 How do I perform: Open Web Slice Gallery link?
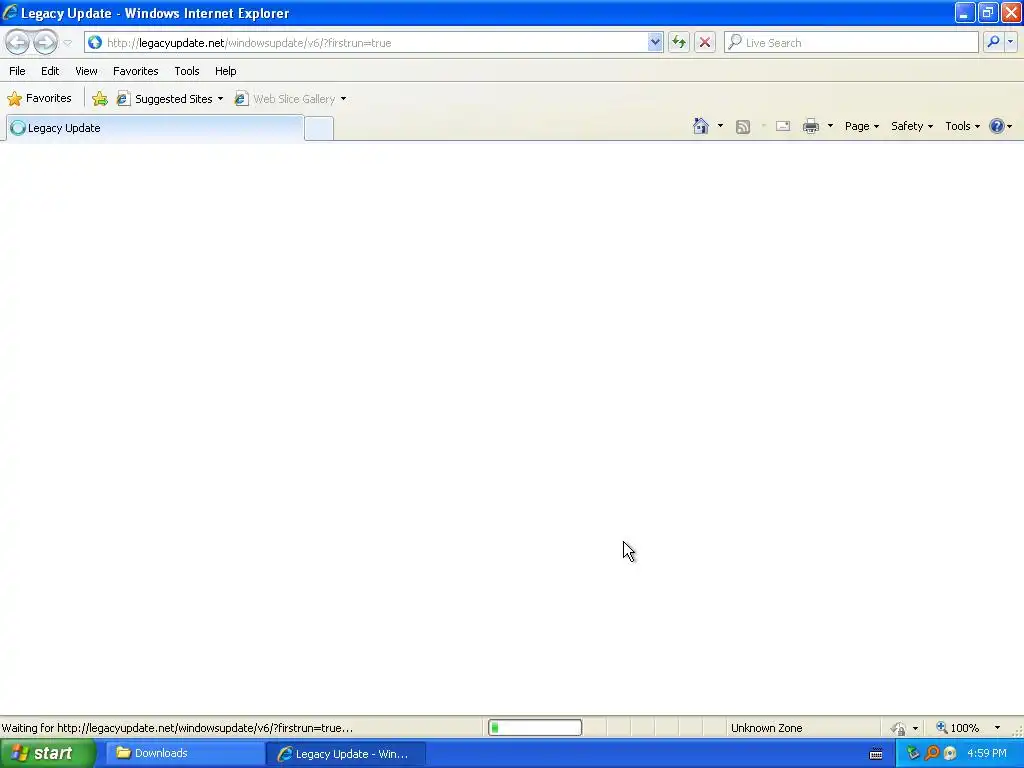point(294,99)
